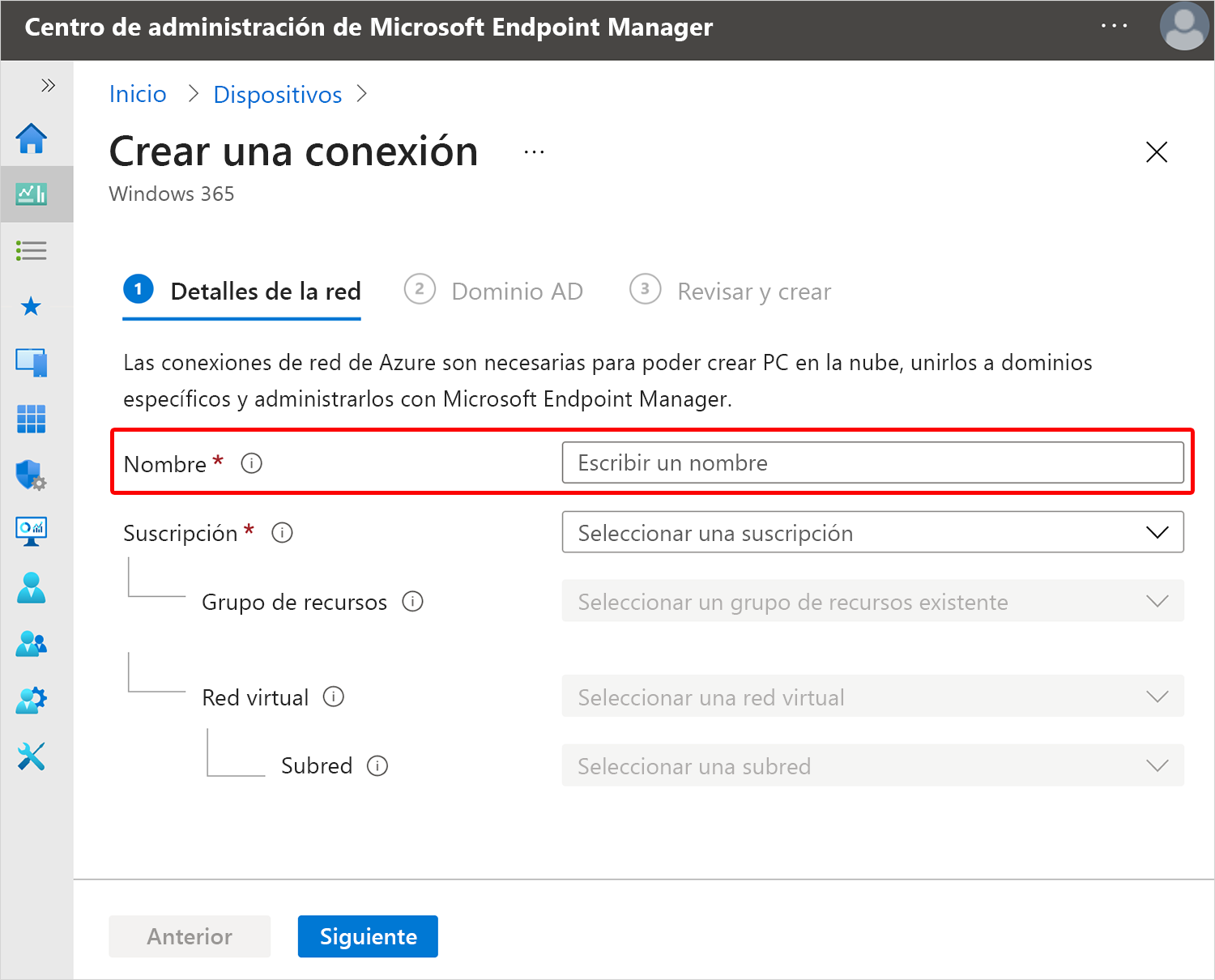Click the Siguiente button
Viewport: 1215px width, 980px height.
click(368, 936)
